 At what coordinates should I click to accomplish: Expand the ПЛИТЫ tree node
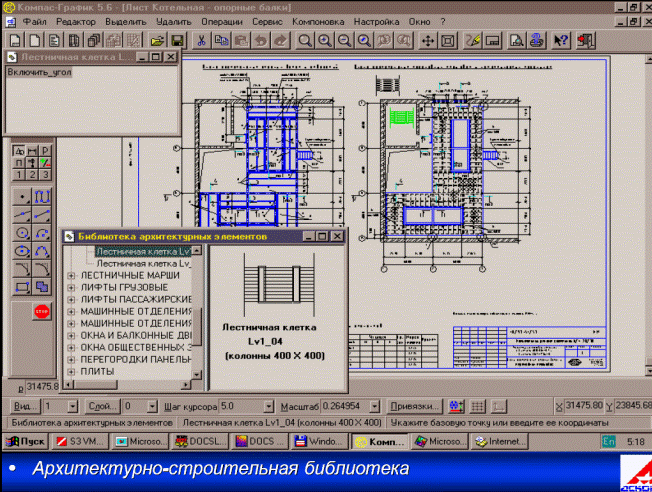coord(71,371)
